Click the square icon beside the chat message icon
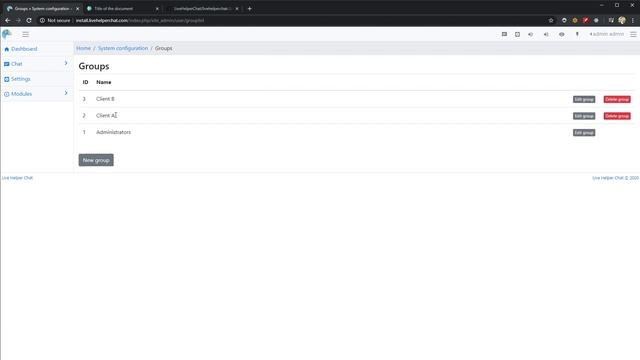This screenshot has width=640, height=360. click(518, 34)
